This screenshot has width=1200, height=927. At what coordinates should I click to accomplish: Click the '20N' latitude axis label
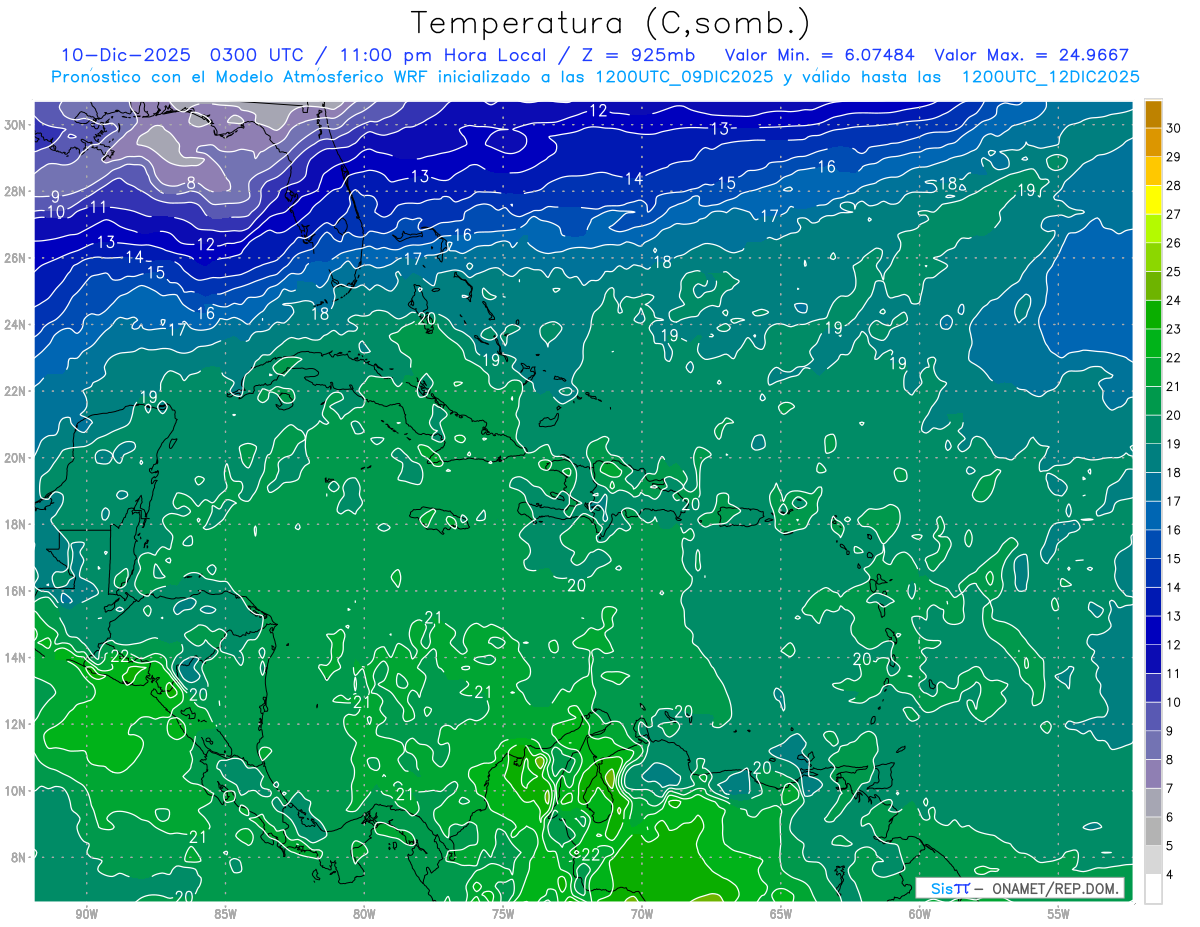[x=17, y=457]
